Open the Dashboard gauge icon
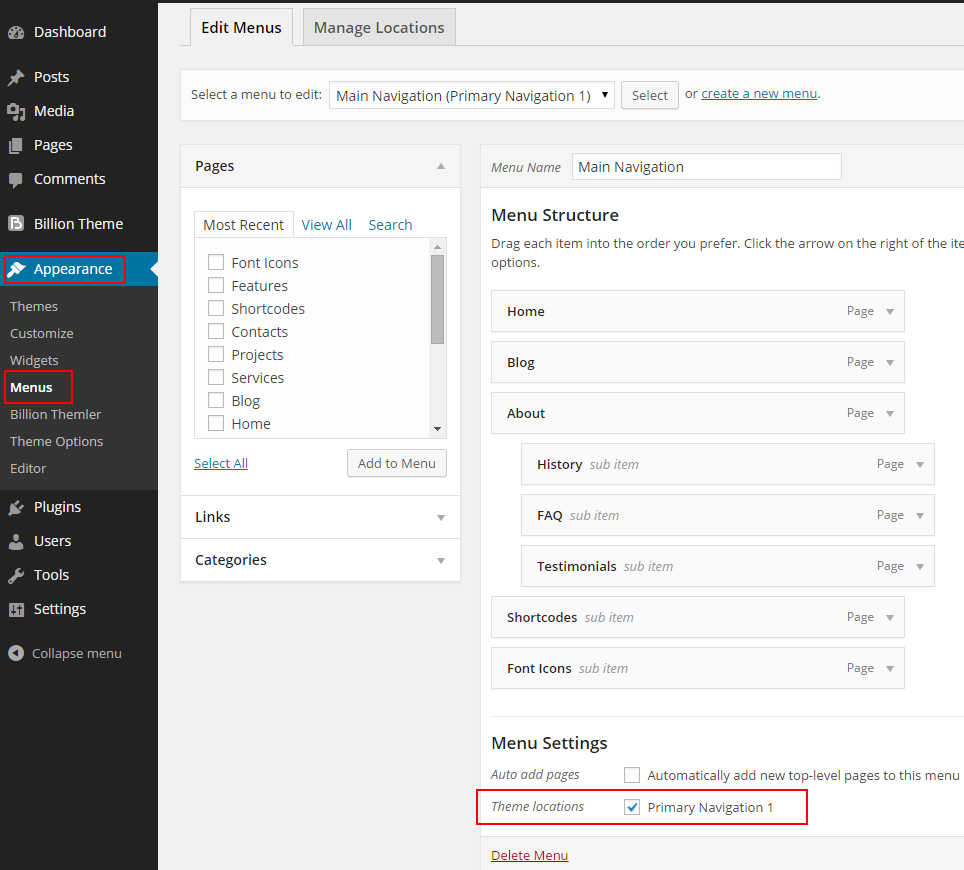This screenshot has height=870, width=964. pos(16,33)
